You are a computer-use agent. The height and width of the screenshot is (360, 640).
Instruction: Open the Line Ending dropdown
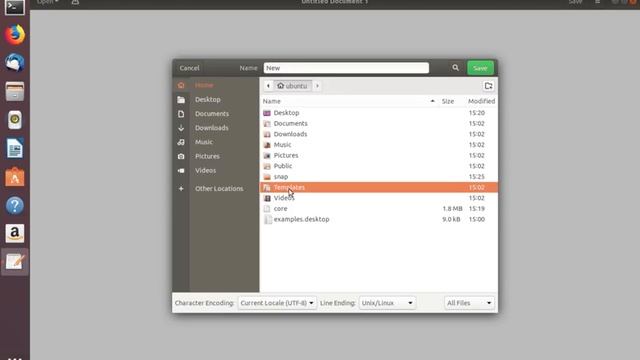(x=387, y=303)
